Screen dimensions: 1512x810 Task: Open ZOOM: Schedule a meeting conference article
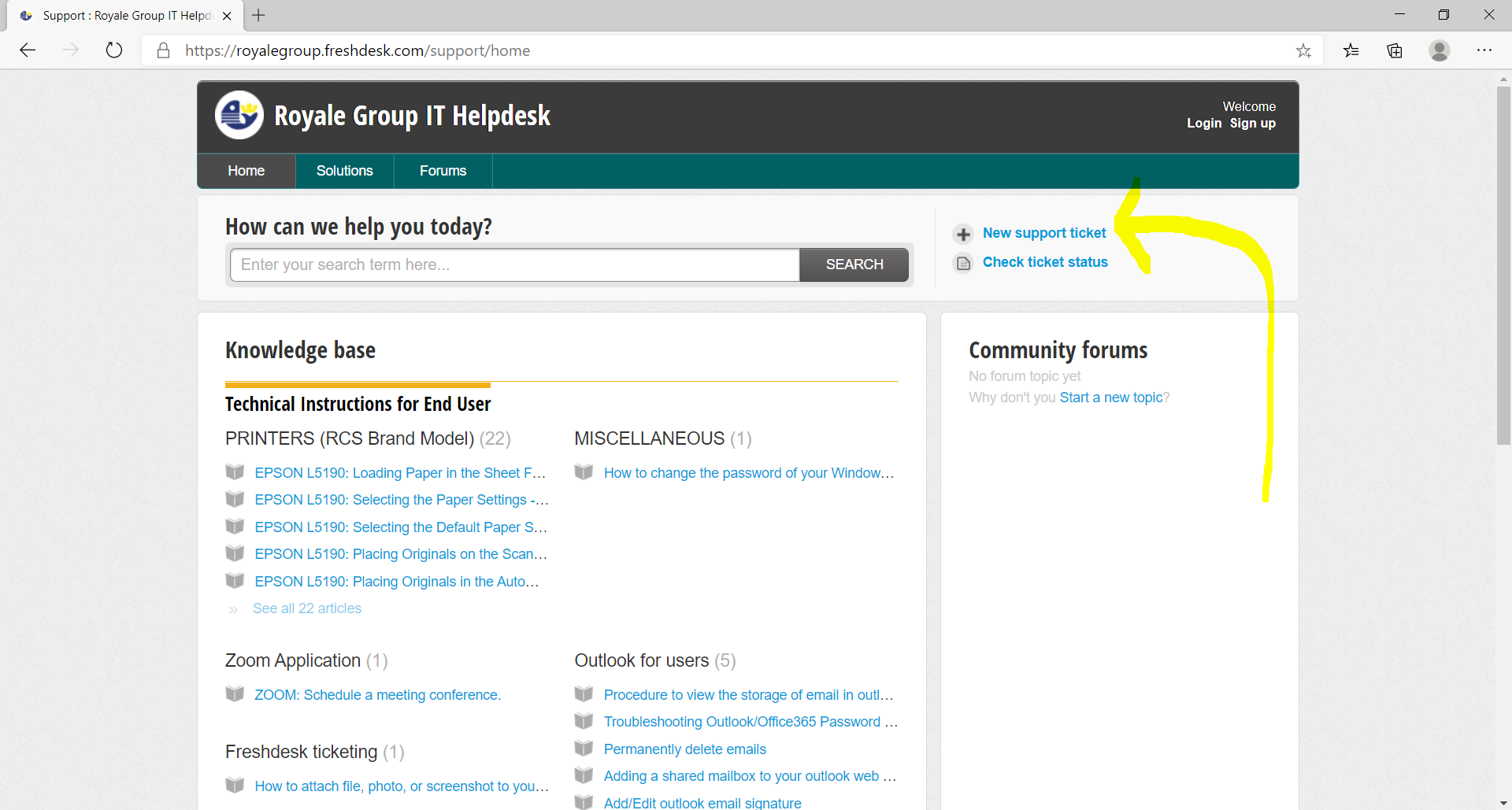378,695
